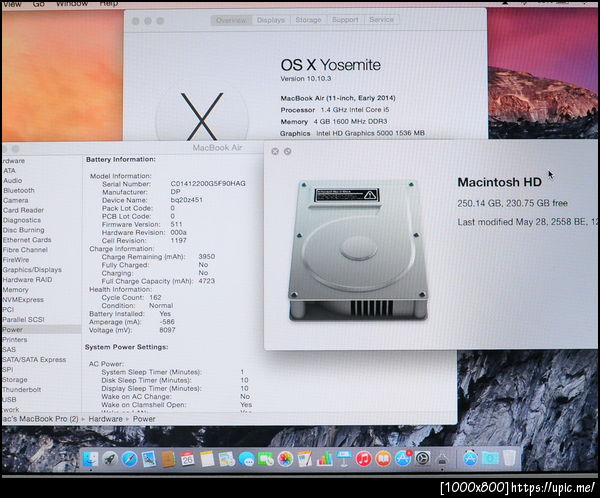Screen dimensions: 600x498
Task: Switch to Service tab
Action: 381,20
